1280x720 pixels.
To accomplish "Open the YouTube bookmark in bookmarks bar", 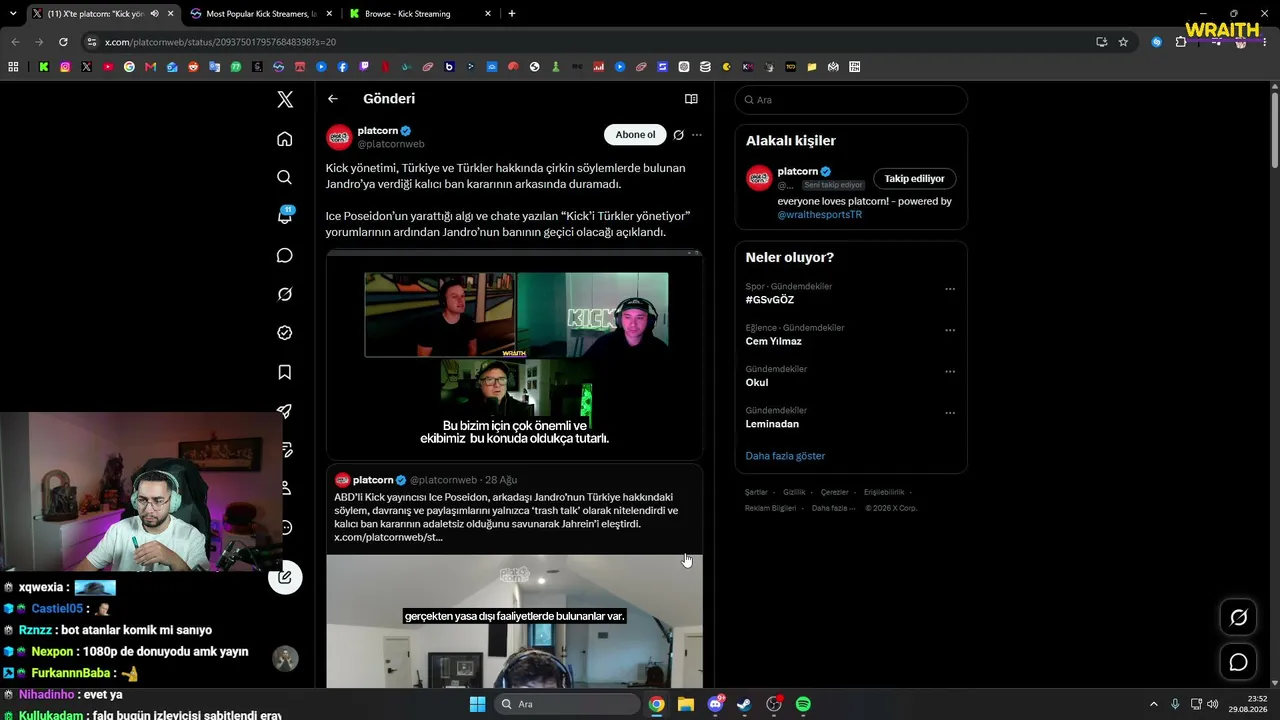I will [x=108, y=67].
